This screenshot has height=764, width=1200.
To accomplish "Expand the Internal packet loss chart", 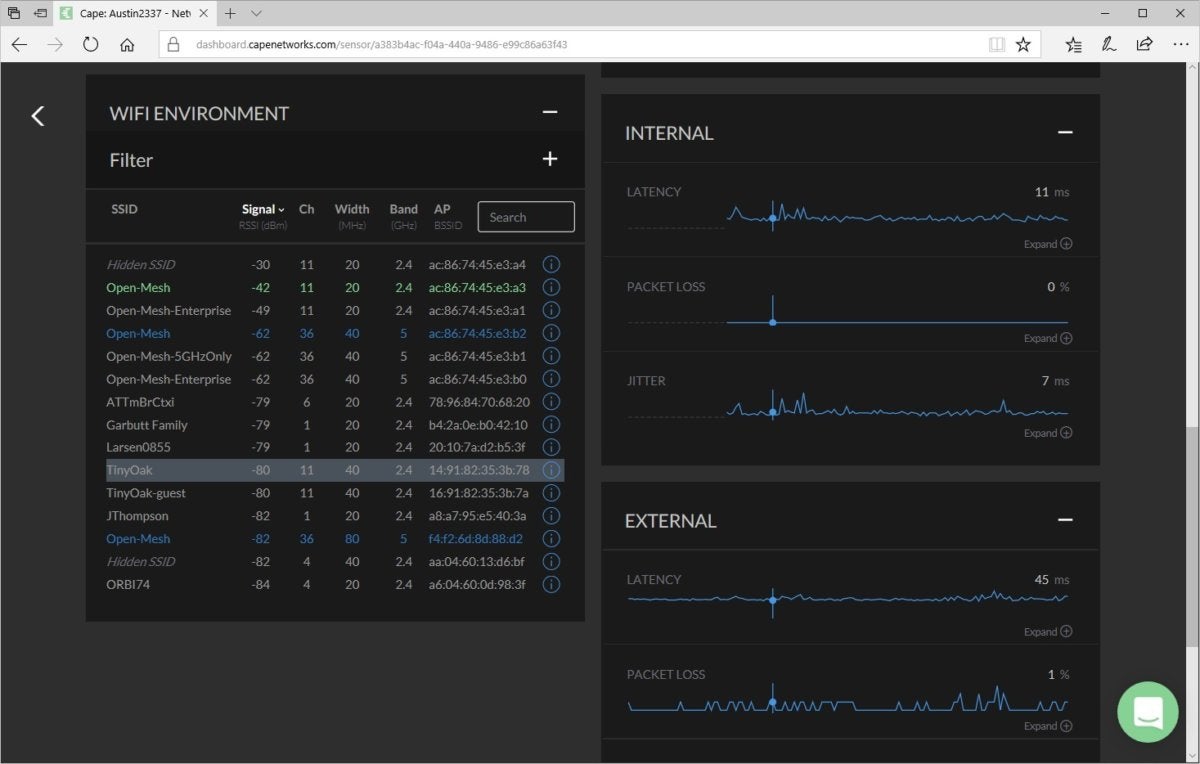I will pyautogui.click(x=1048, y=338).
